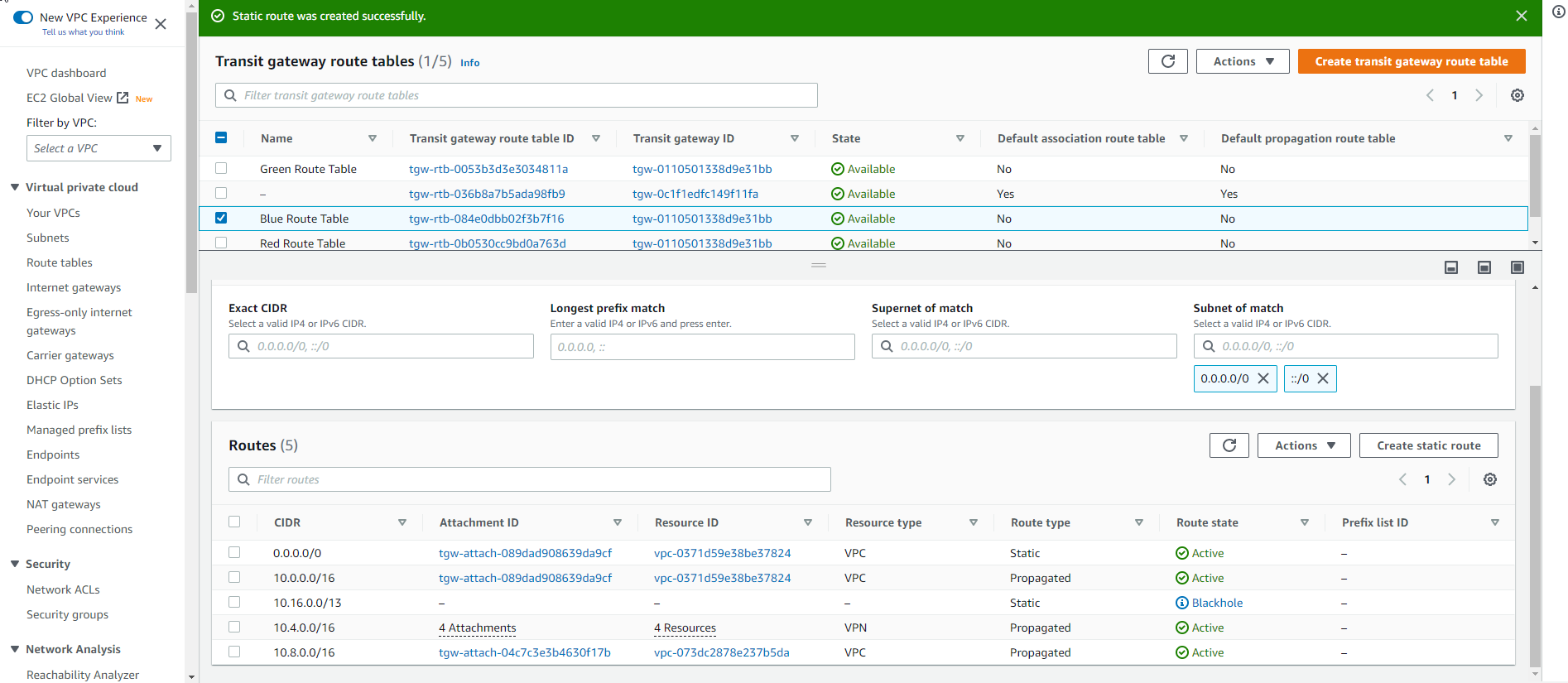
Task: Click Create transit gateway route table
Action: coord(1412,61)
